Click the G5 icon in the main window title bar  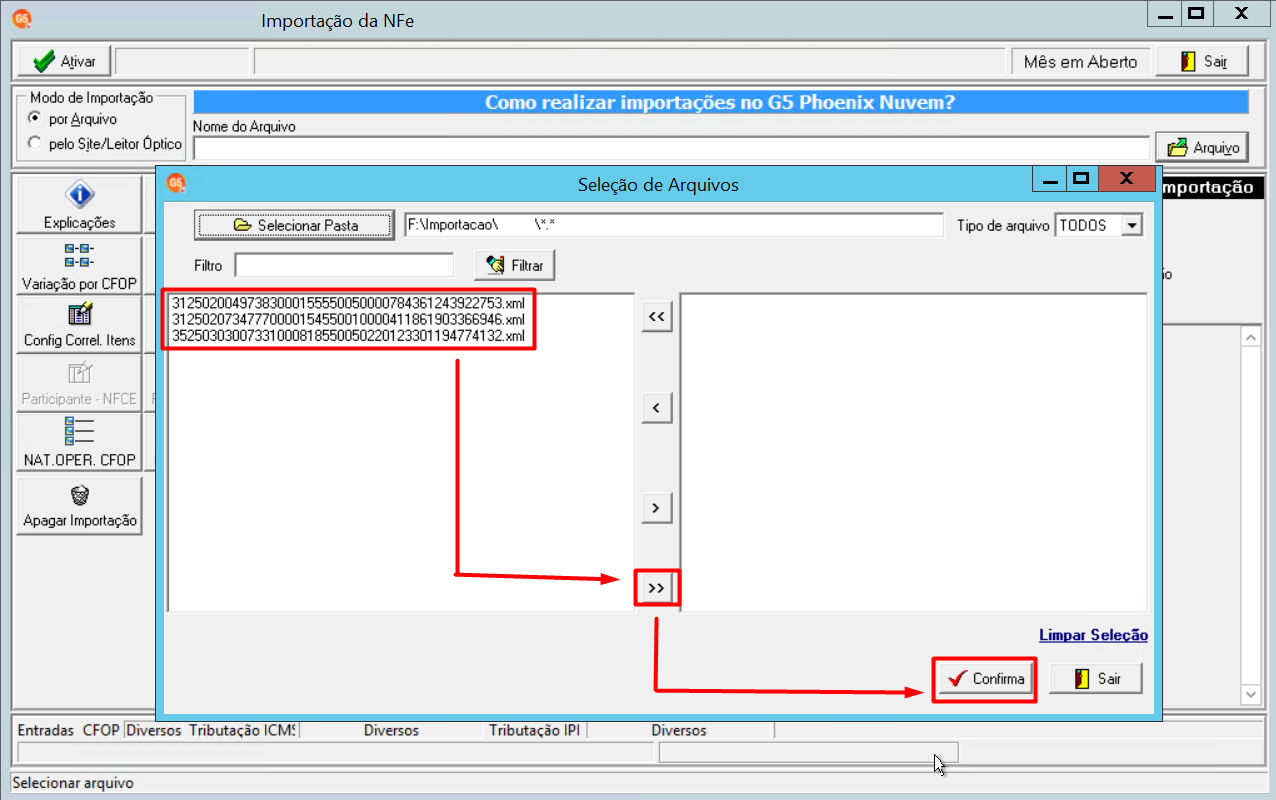(22, 18)
